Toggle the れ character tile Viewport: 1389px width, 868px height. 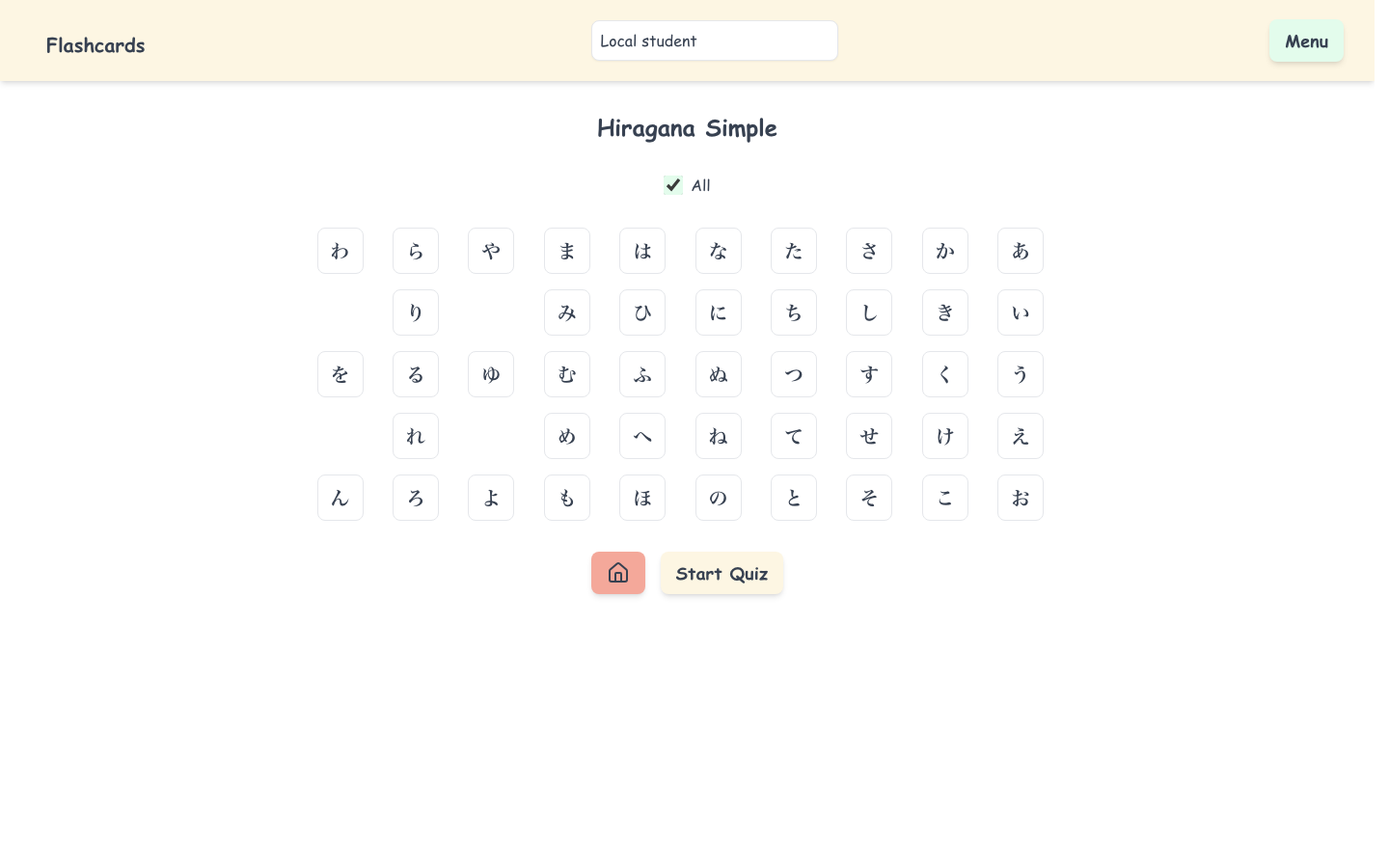pos(416,436)
